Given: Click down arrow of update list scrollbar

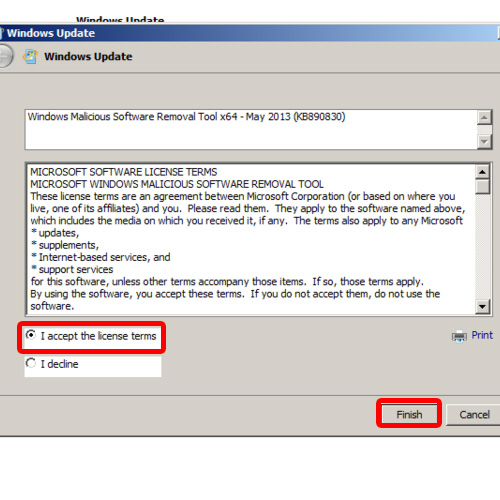Looking at the screenshot, I should [x=484, y=142].
